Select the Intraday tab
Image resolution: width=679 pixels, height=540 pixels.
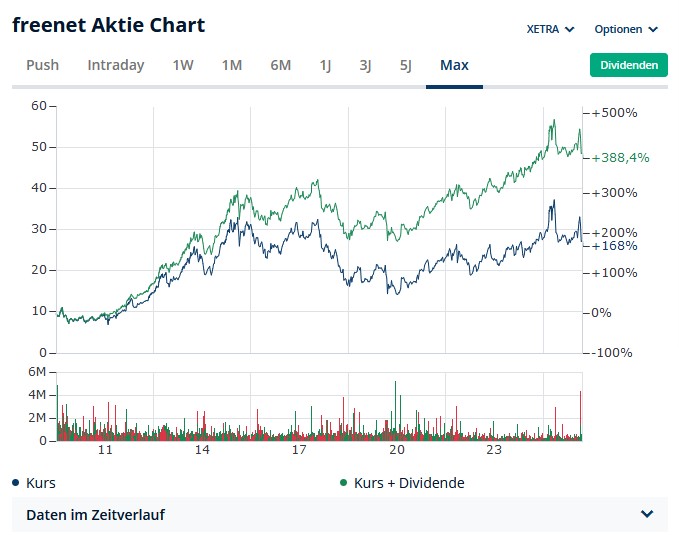[116, 65]
